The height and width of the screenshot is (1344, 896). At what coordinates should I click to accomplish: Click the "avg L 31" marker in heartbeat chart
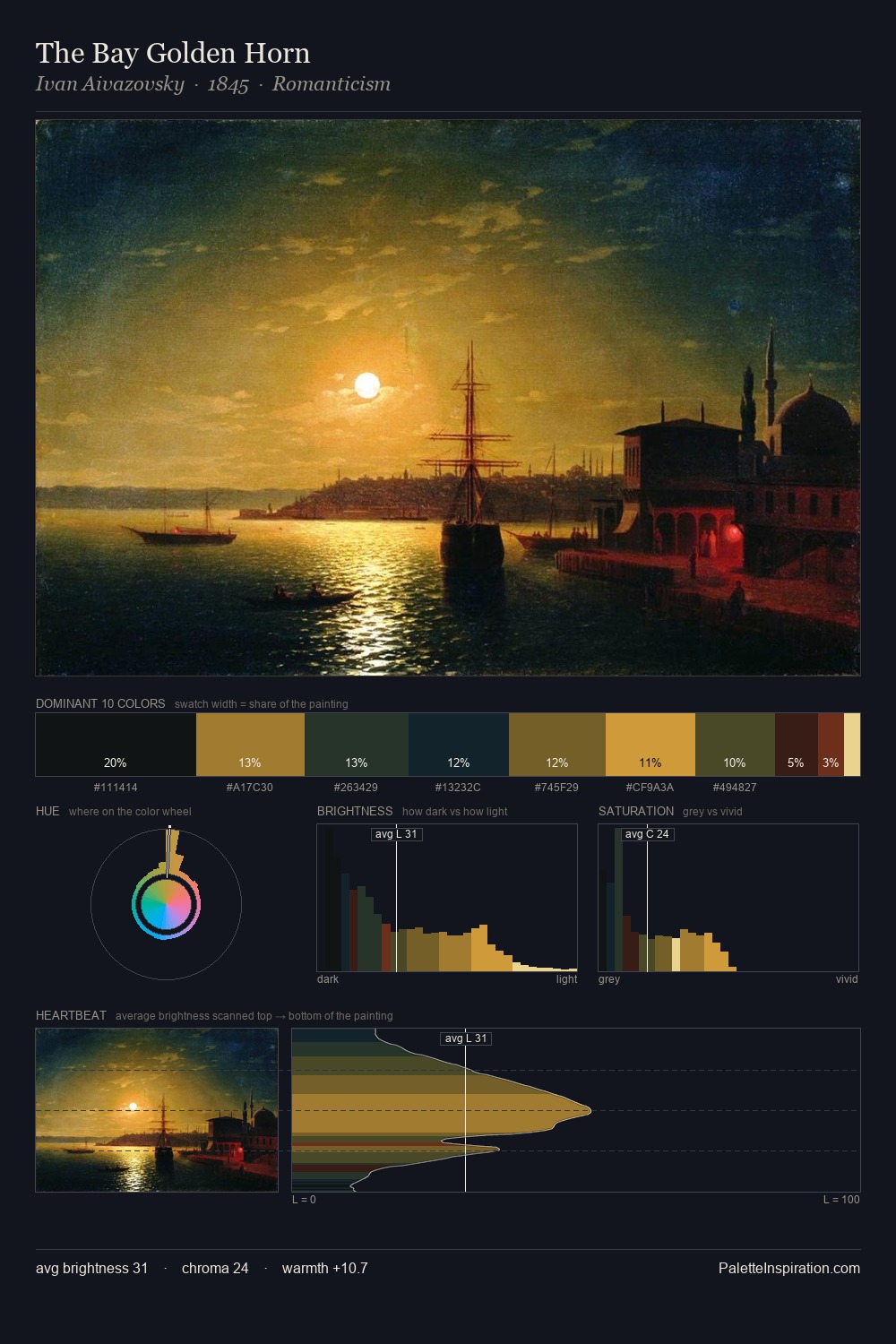tap(466, 1038)
